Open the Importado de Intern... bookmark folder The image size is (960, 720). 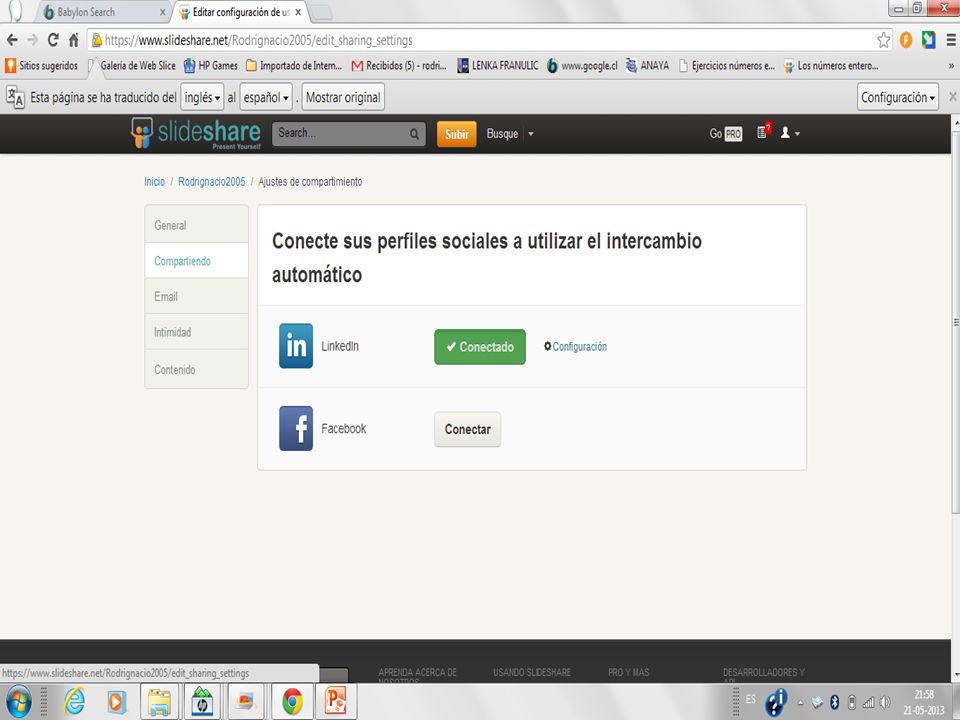(294, 66)
